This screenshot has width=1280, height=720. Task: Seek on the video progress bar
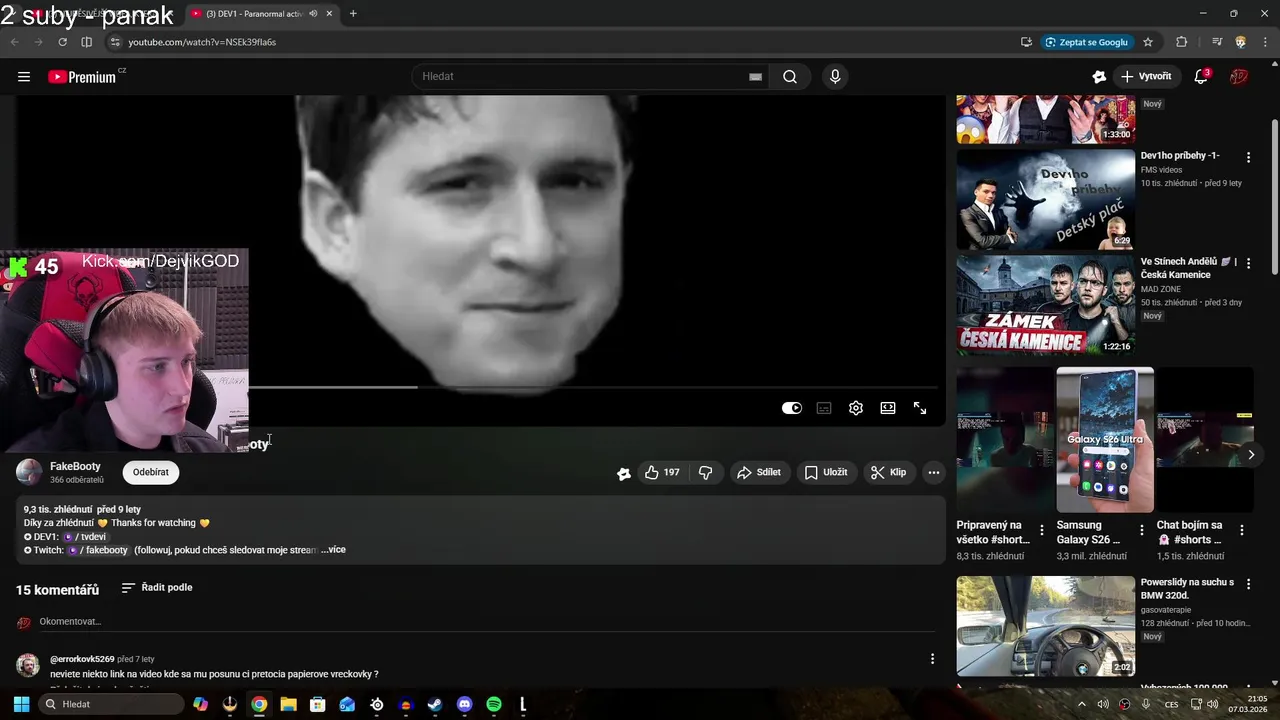(593, 387)
